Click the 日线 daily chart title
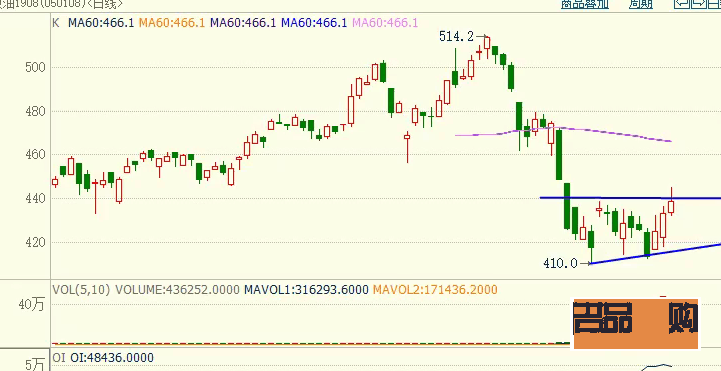This screenshot has width=721, height=371. (x=105, y=4)
